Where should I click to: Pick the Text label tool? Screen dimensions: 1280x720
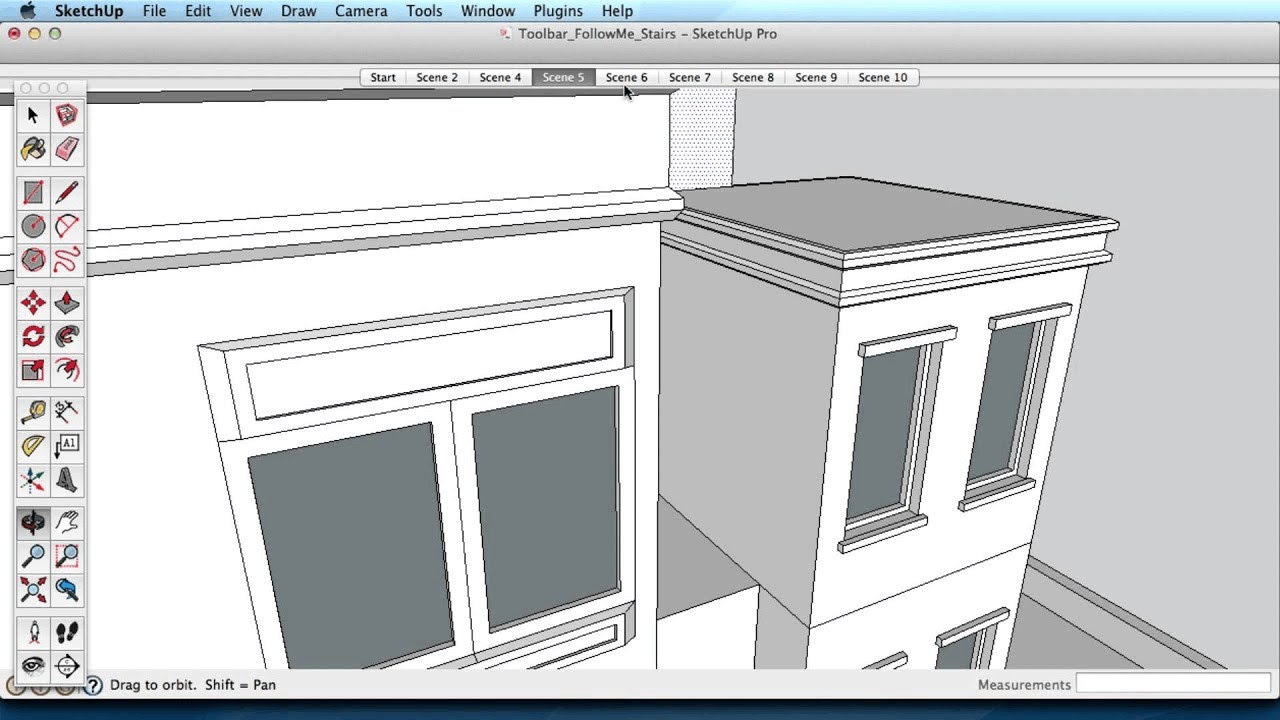point(67,446)
